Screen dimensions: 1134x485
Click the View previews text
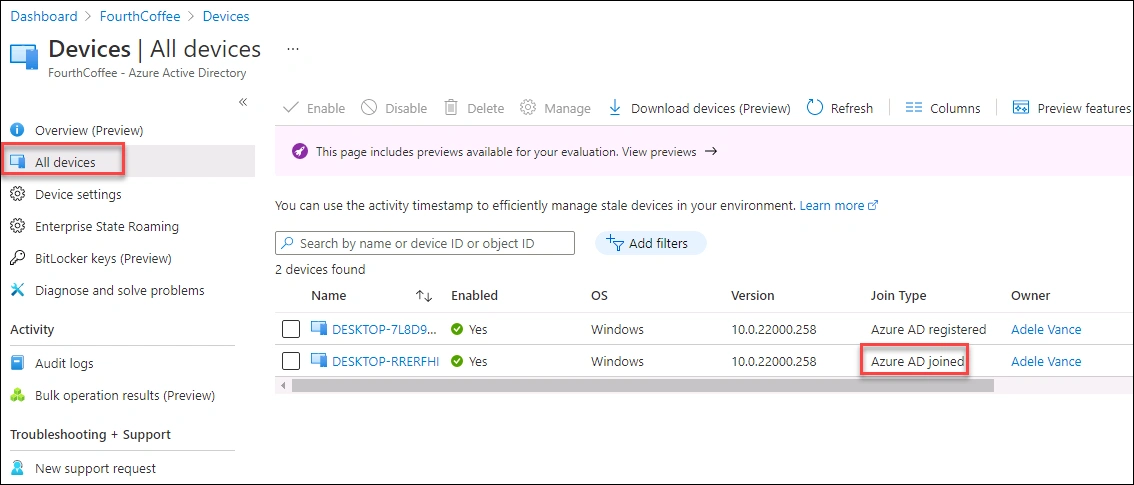click(x=661, y=152)
